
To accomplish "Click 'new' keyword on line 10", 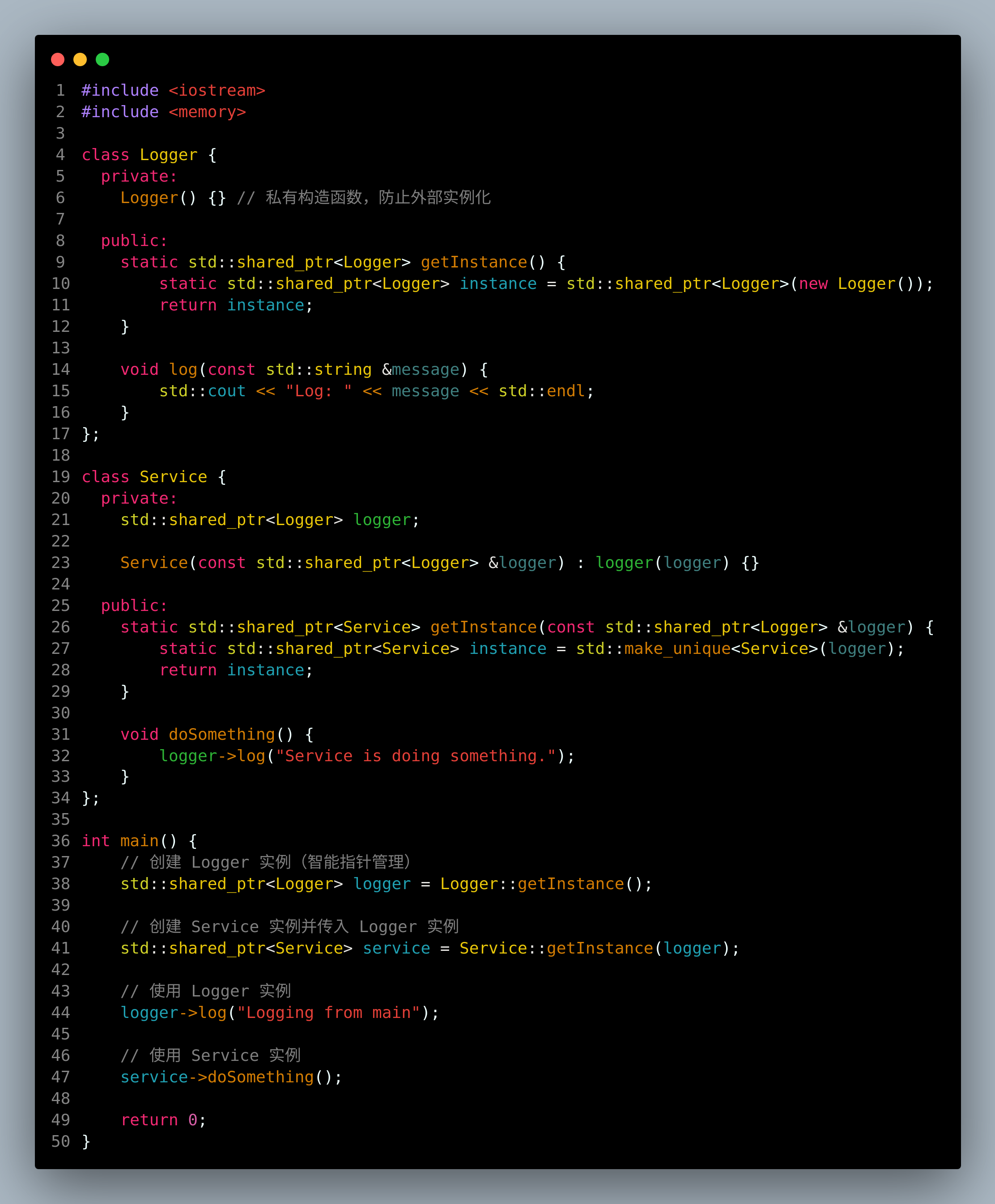I will coord(813,284).
